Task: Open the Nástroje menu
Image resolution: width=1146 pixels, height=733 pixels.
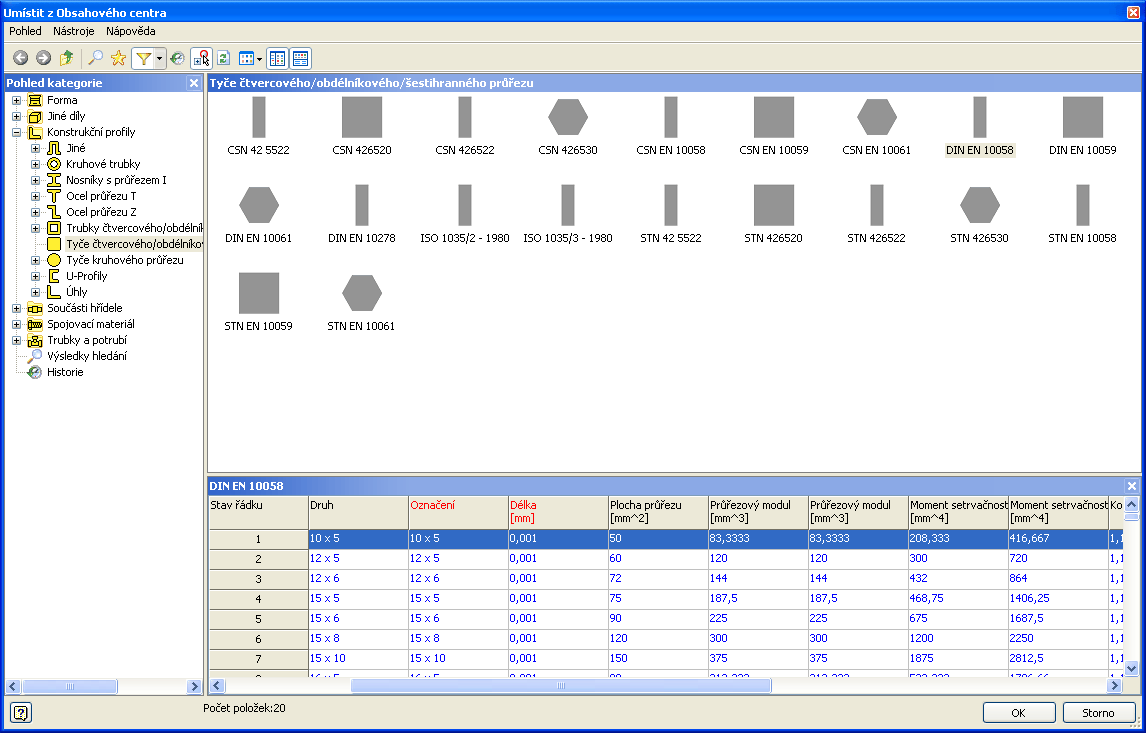Action: click(x=73, y=31)
